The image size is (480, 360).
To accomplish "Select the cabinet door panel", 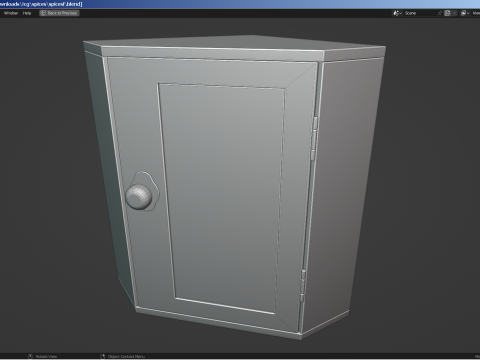I will coord(222,197).
